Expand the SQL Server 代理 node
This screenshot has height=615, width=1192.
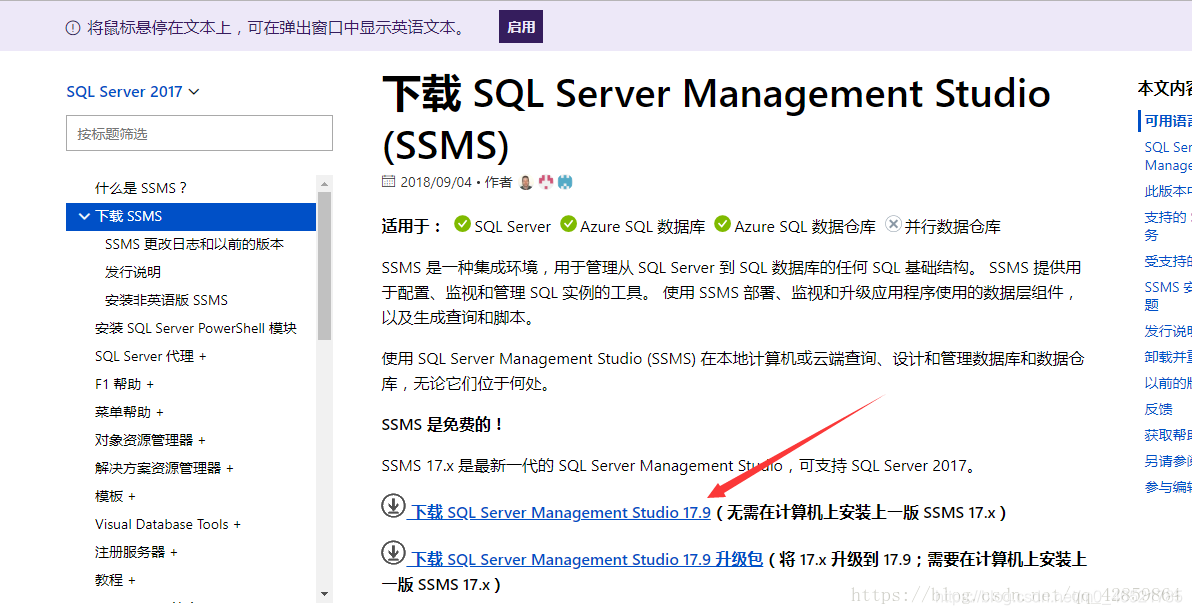pyautogui.click(x=151, y=357)
